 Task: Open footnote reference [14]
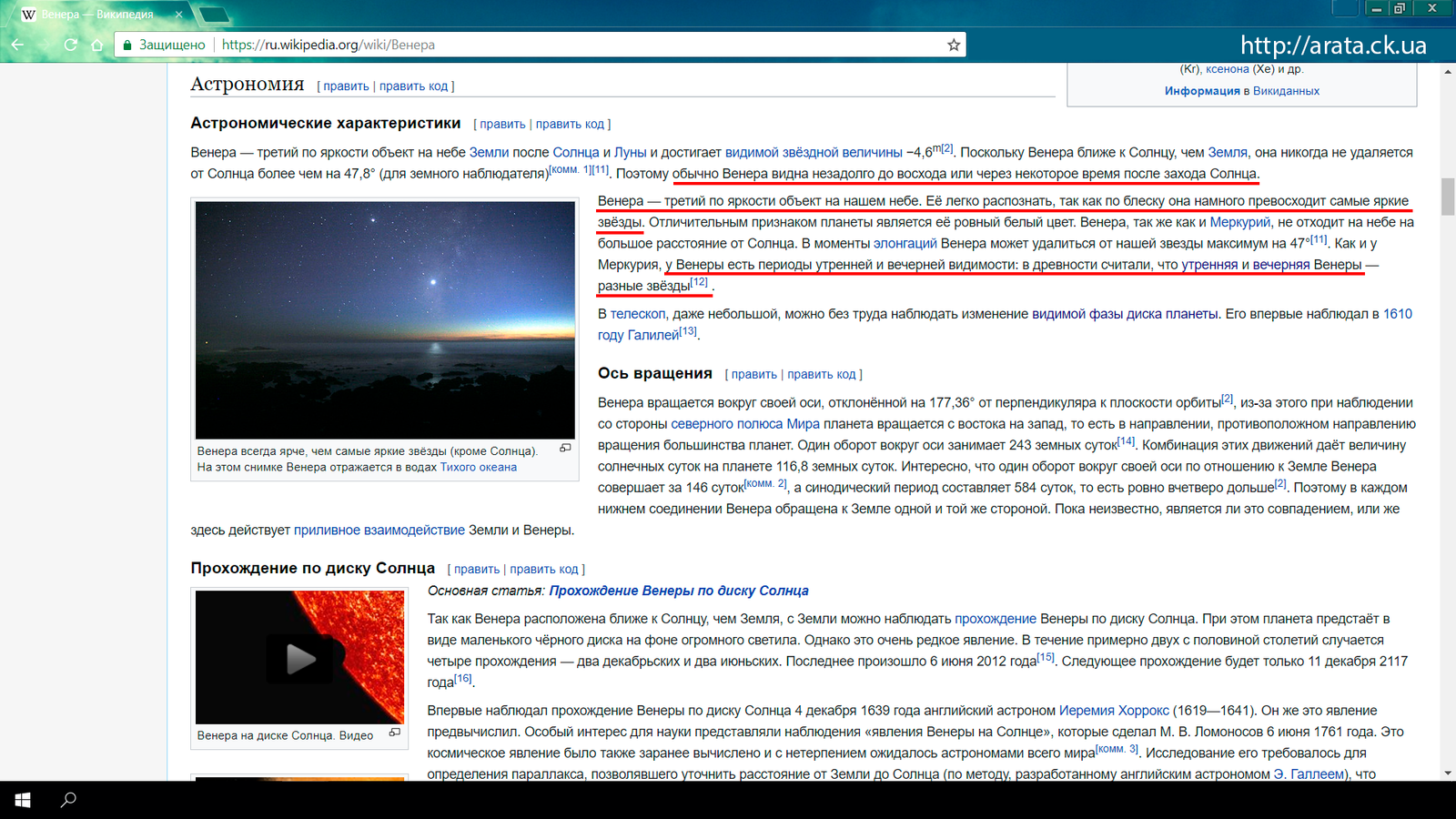pos(1126,441)
